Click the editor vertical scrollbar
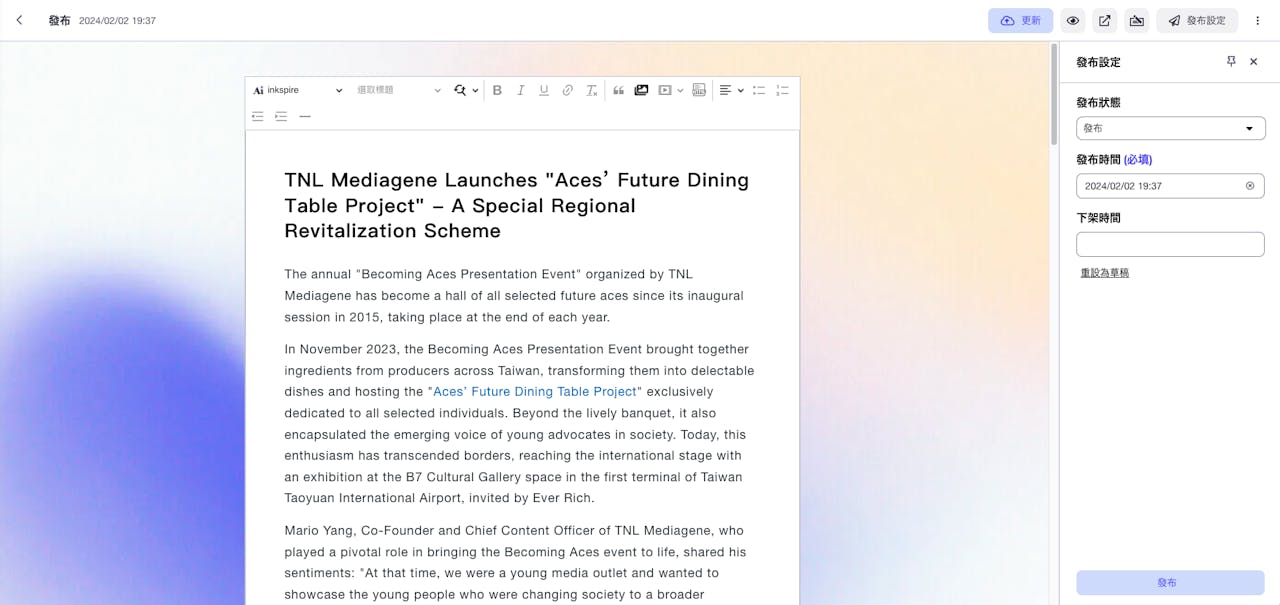This screenshot has width=1280, height=605. (x=1053, y=95)
